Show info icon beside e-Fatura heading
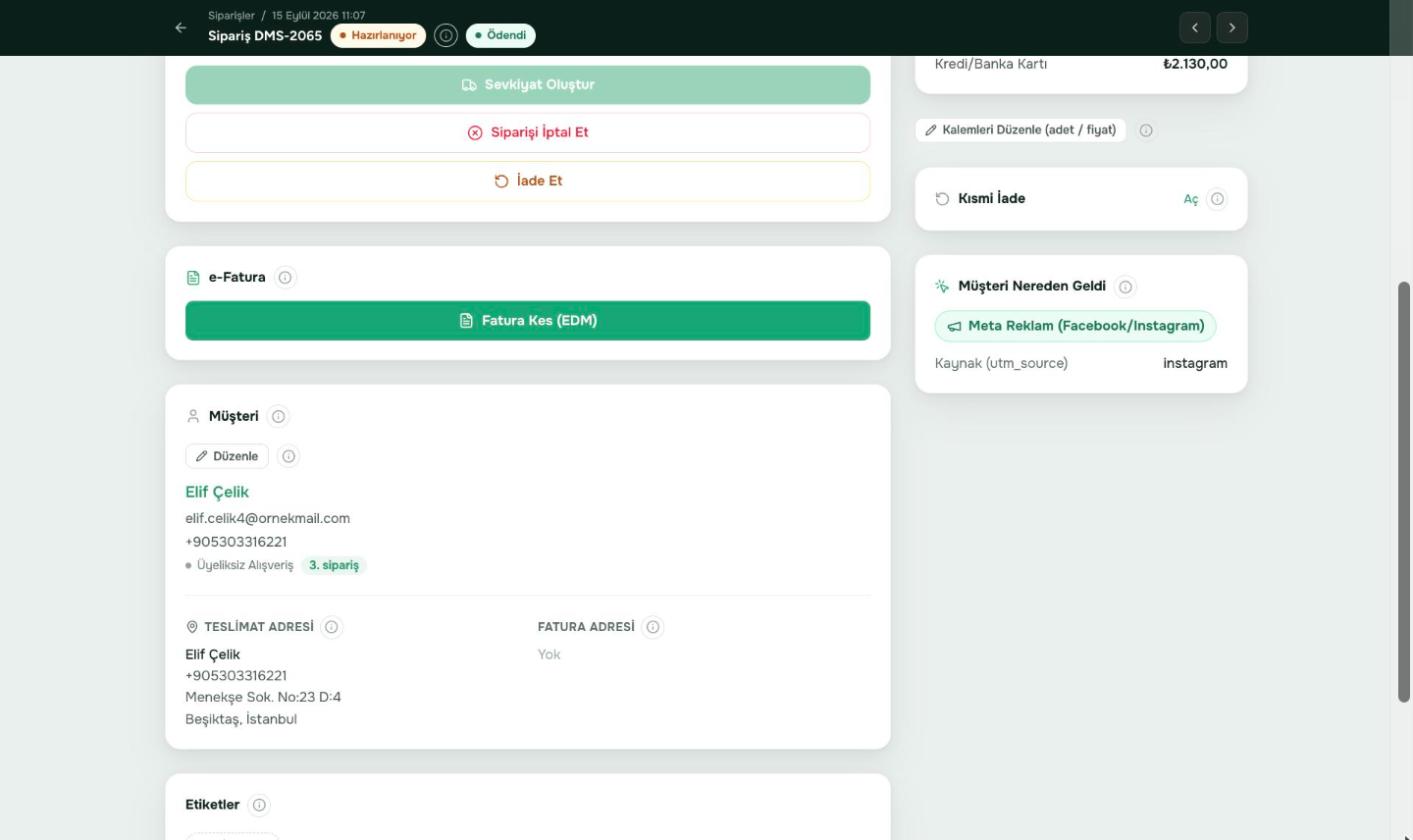Image resolution: width=1413 pixels, height=840 pixels. point(285,278)
